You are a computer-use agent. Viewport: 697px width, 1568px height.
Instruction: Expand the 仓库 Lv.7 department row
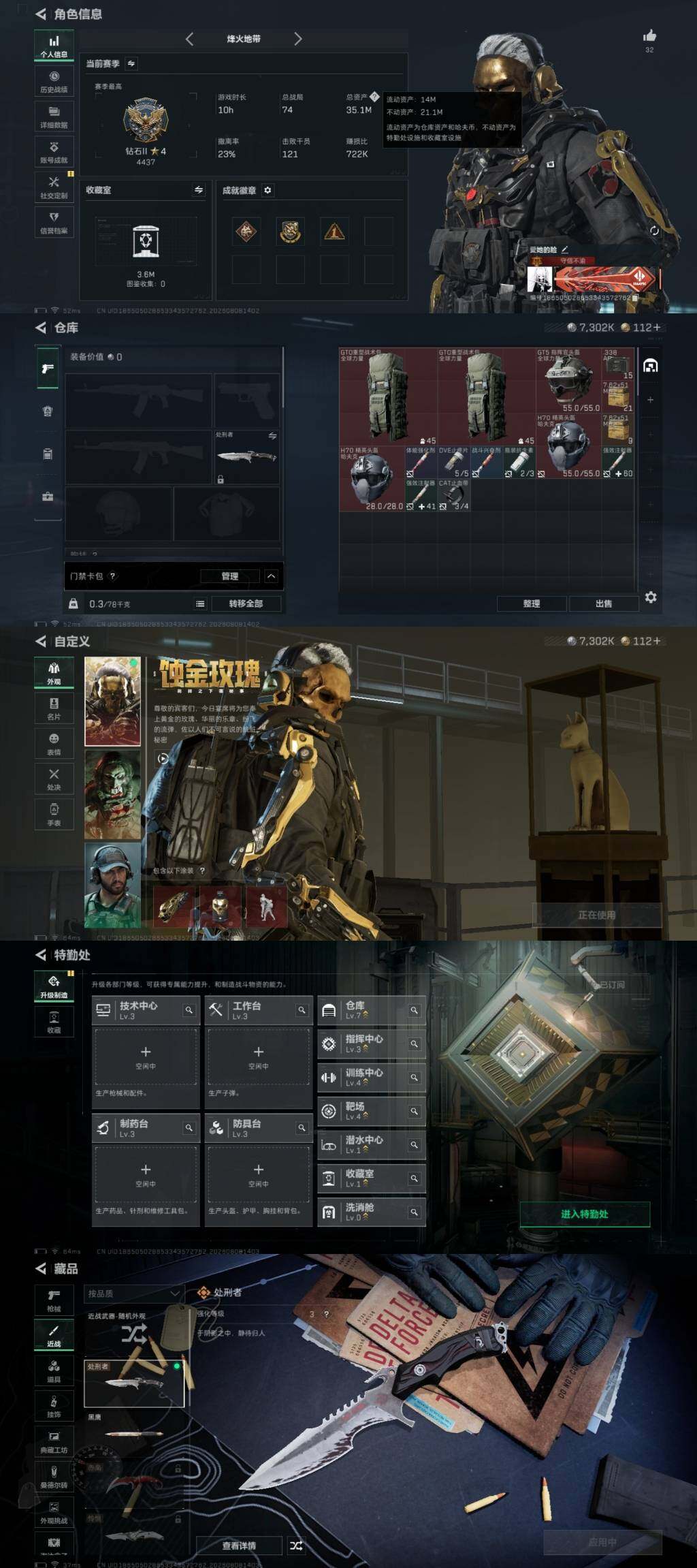point(372,1010)
